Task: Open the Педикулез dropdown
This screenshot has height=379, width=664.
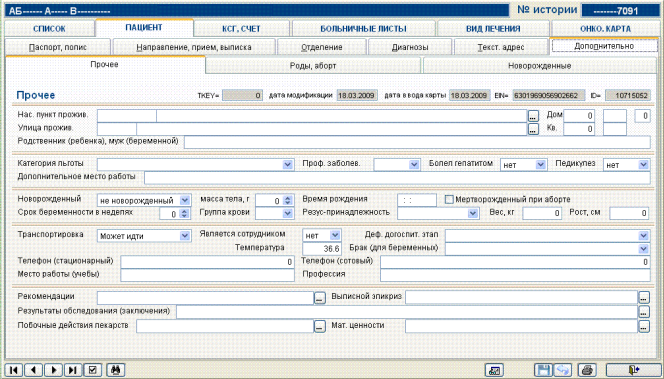Action: pos(644,165)
